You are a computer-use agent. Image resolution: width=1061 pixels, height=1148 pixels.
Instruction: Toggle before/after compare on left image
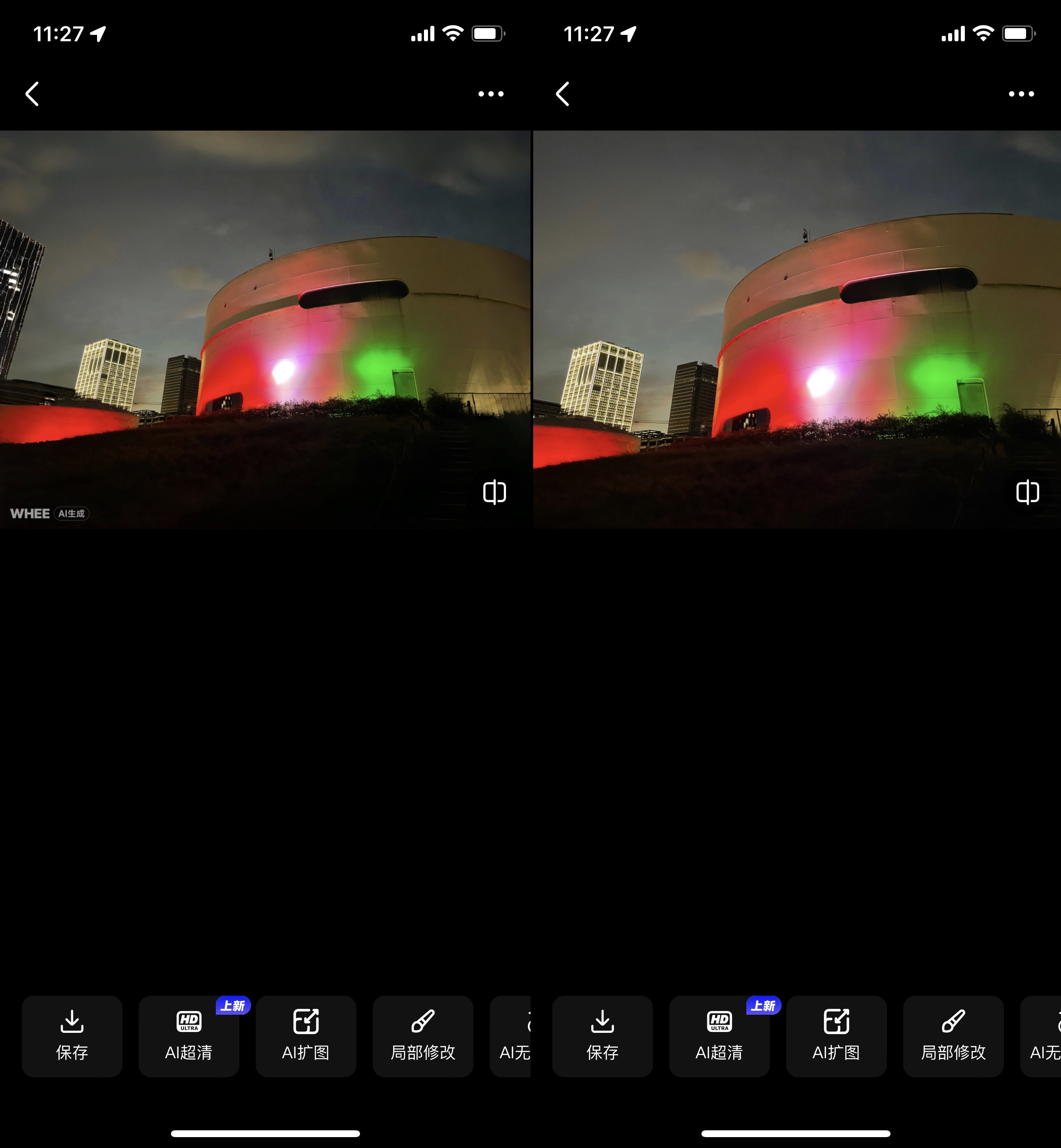494,492
